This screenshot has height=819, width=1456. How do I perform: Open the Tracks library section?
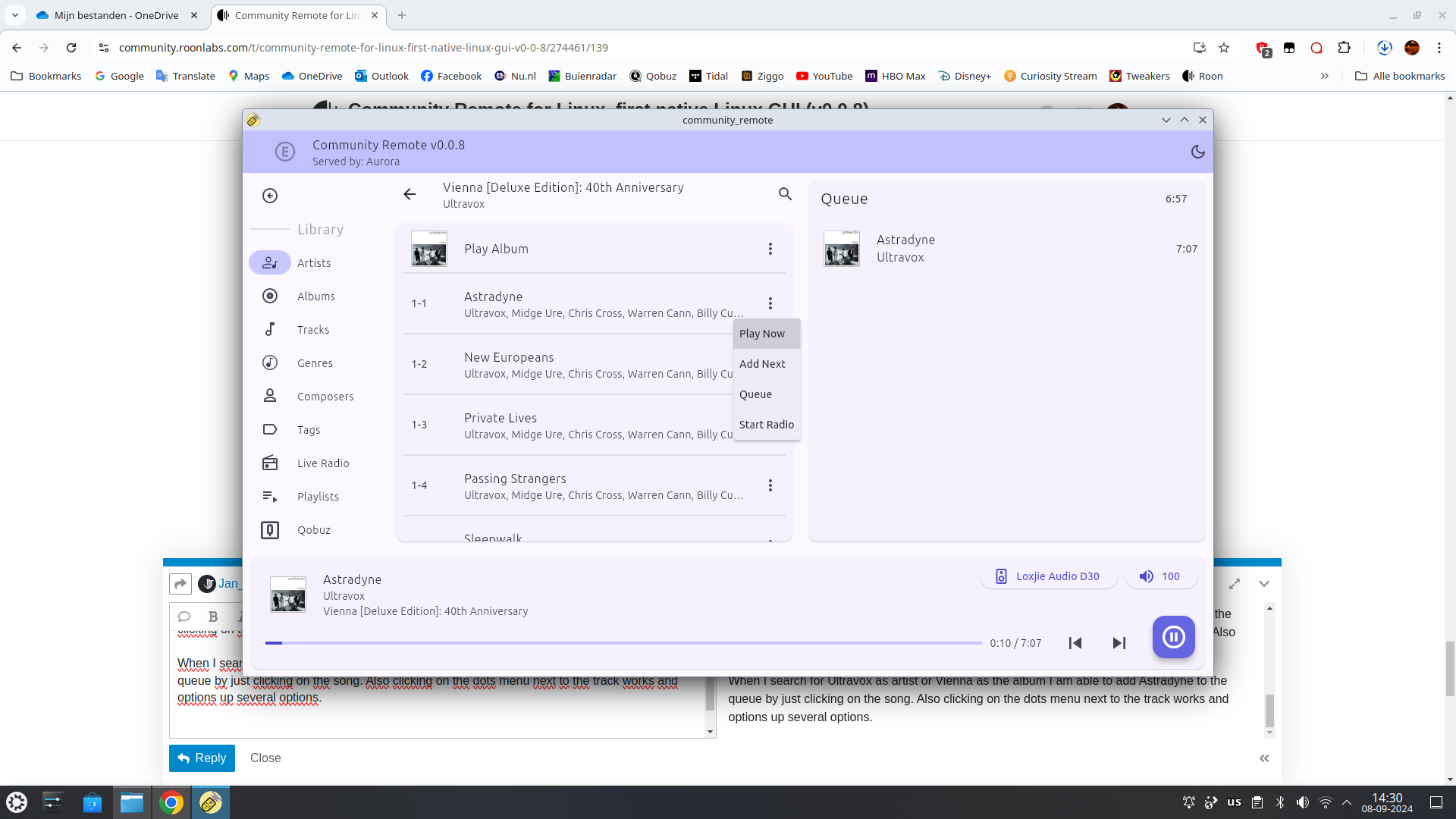click(x=313, y=329)
